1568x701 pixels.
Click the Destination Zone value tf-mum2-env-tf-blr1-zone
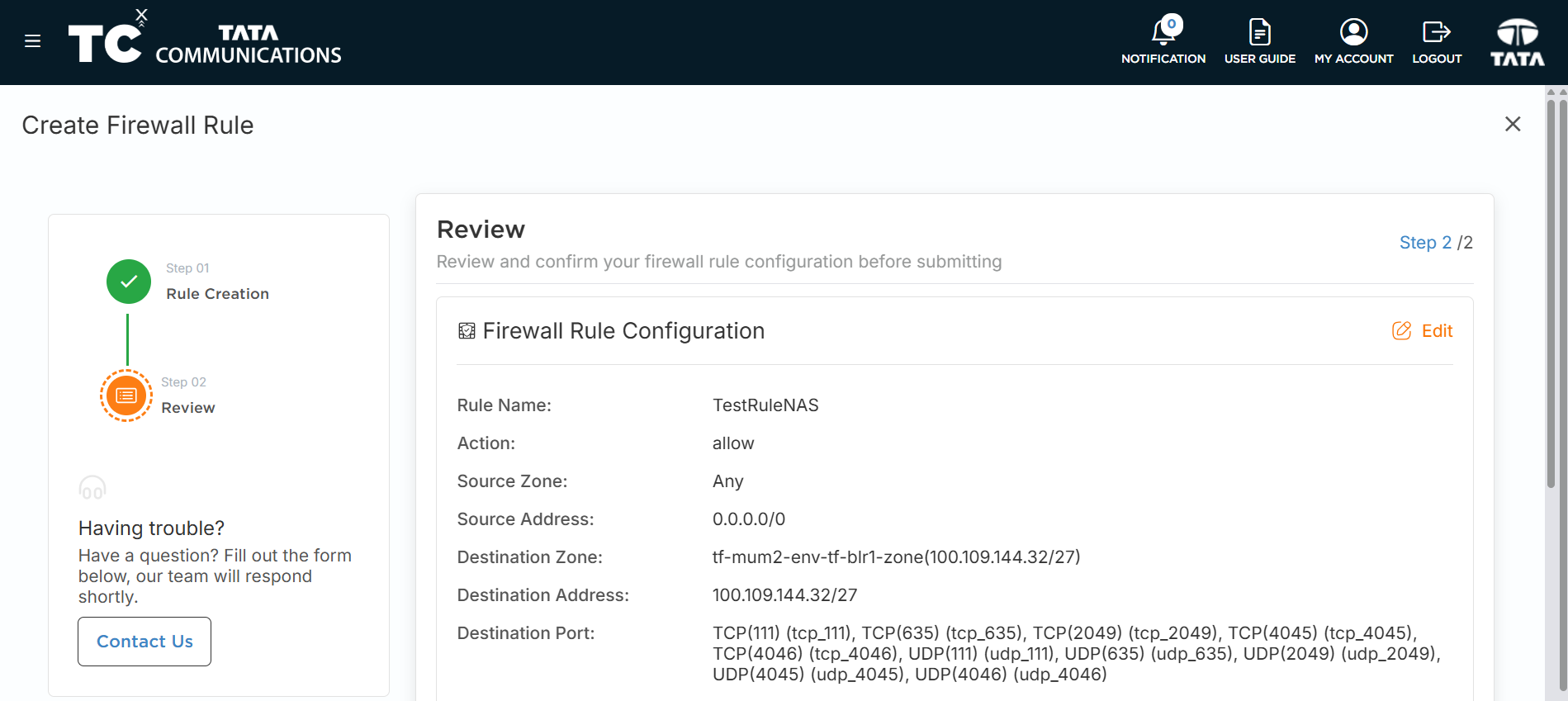tap(896, 557)
